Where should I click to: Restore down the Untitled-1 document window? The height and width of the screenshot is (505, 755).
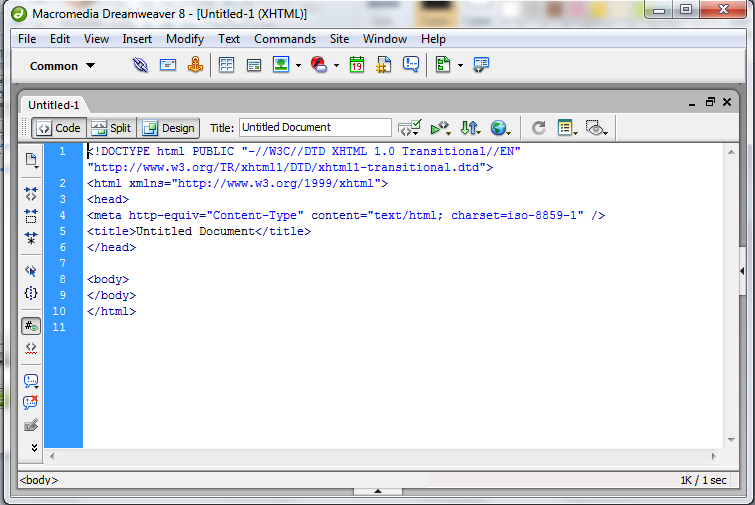click(x=710, y=102)
